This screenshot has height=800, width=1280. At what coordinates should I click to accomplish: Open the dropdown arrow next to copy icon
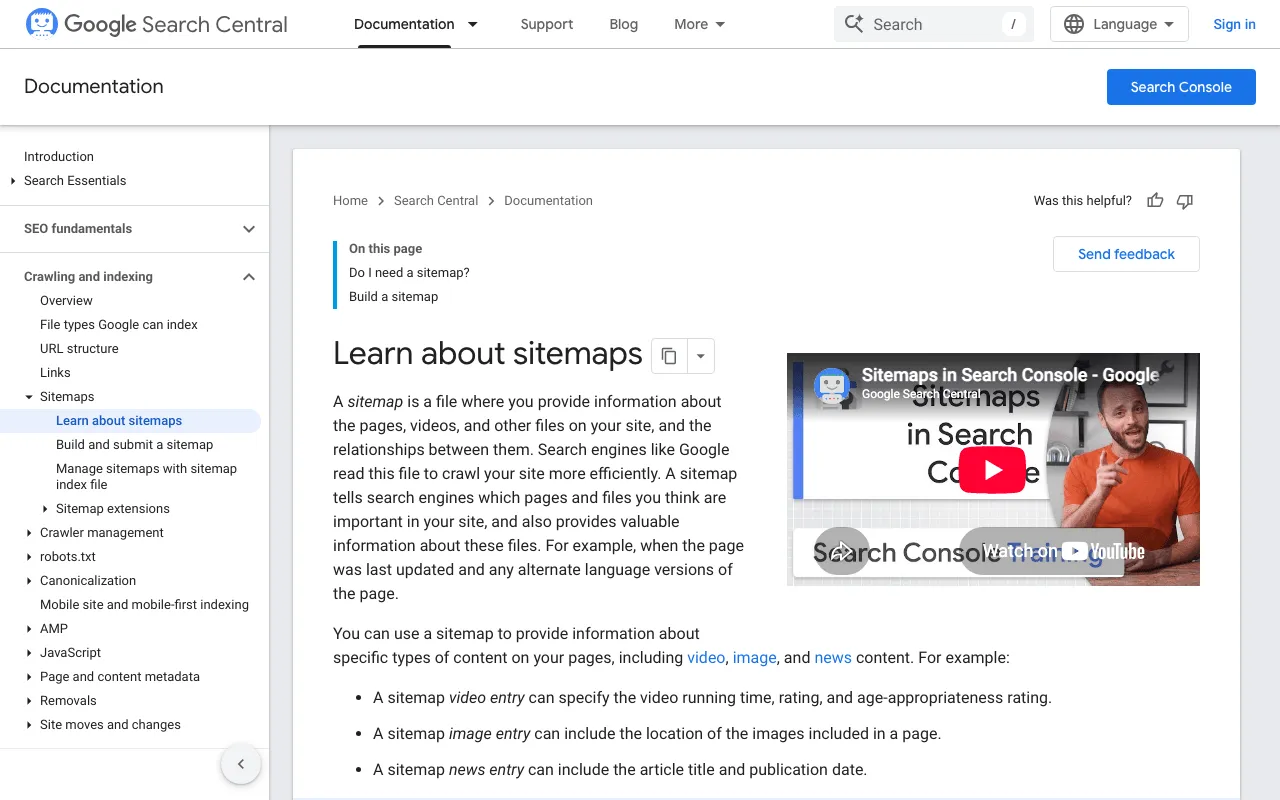pyautogui.click(x=700, y=356)
